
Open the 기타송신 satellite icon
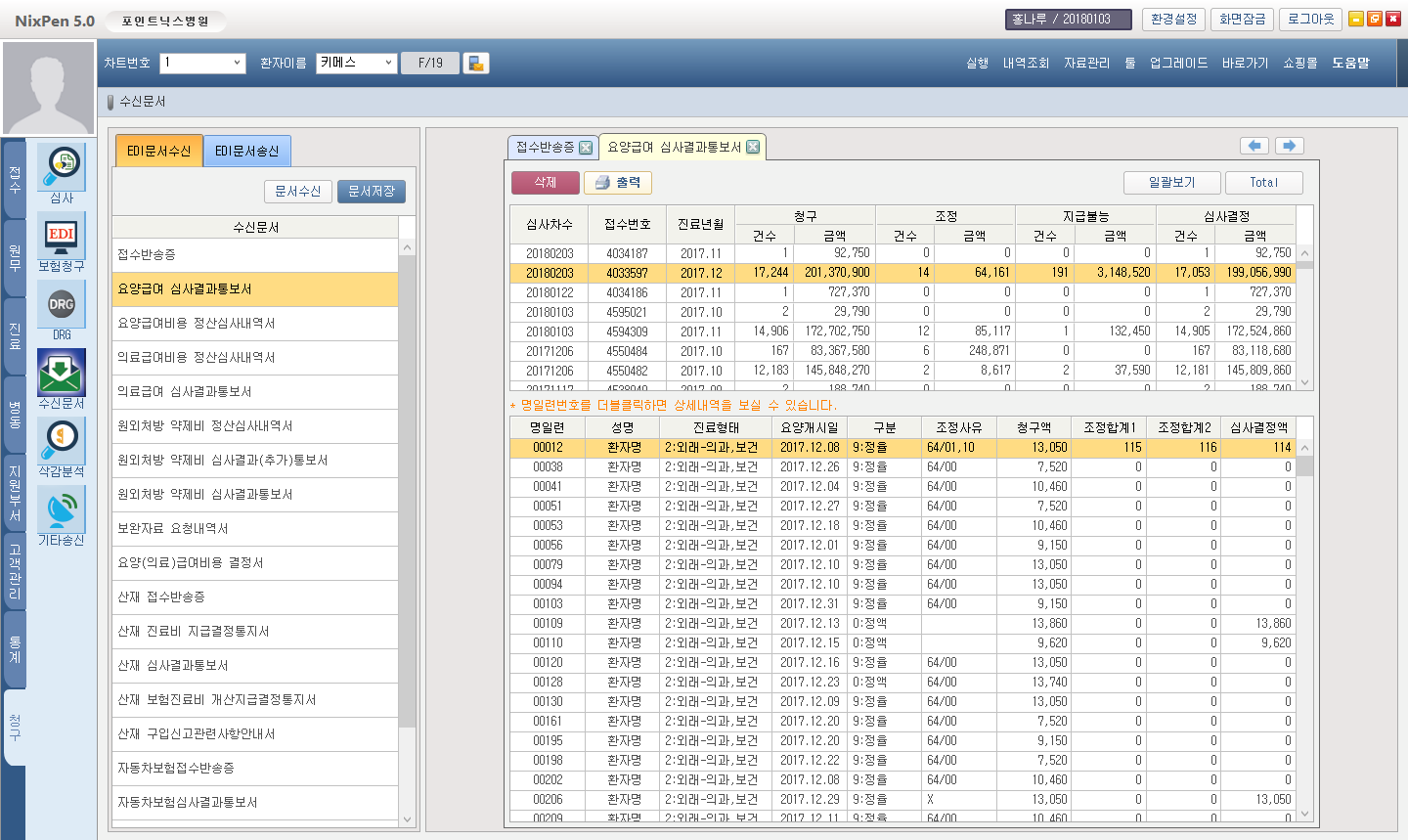click(x=62, y=510)
